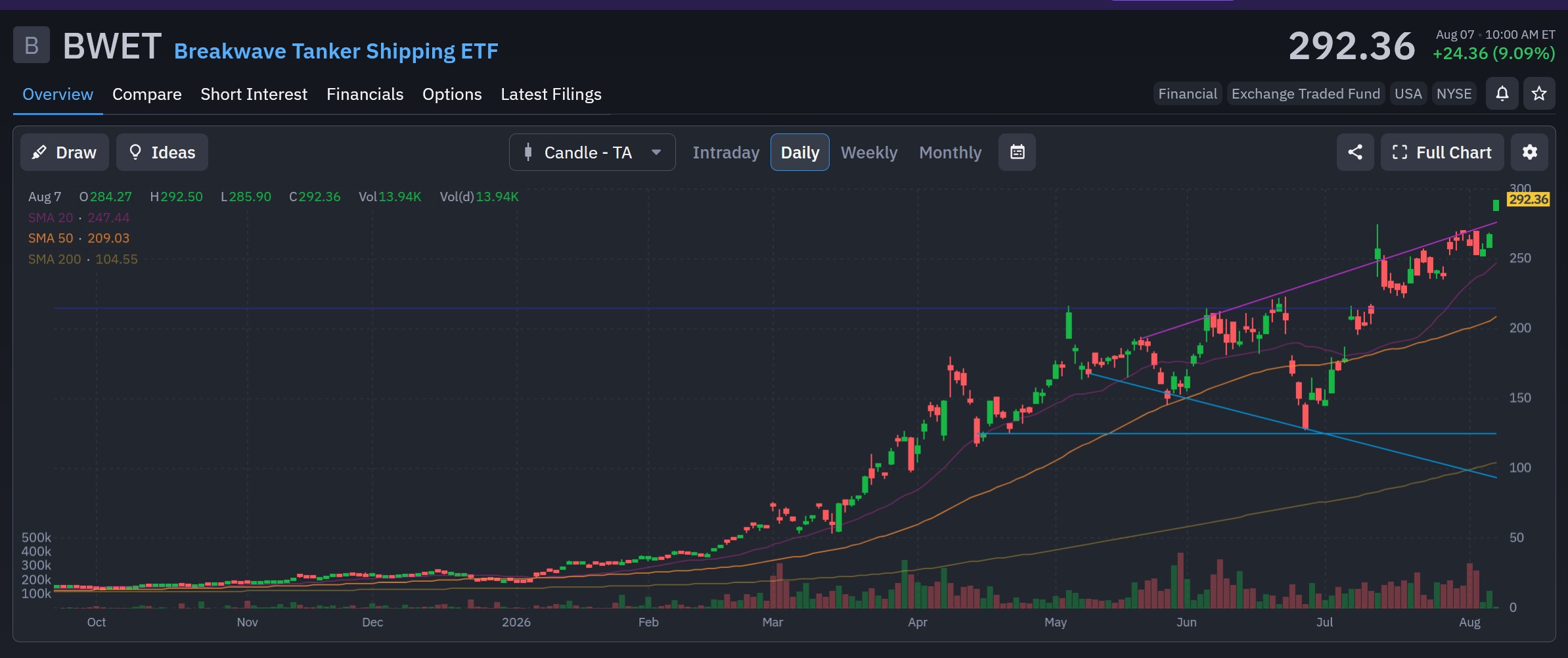
Task: Open the Options tab
Action: (x=452, y=94)
